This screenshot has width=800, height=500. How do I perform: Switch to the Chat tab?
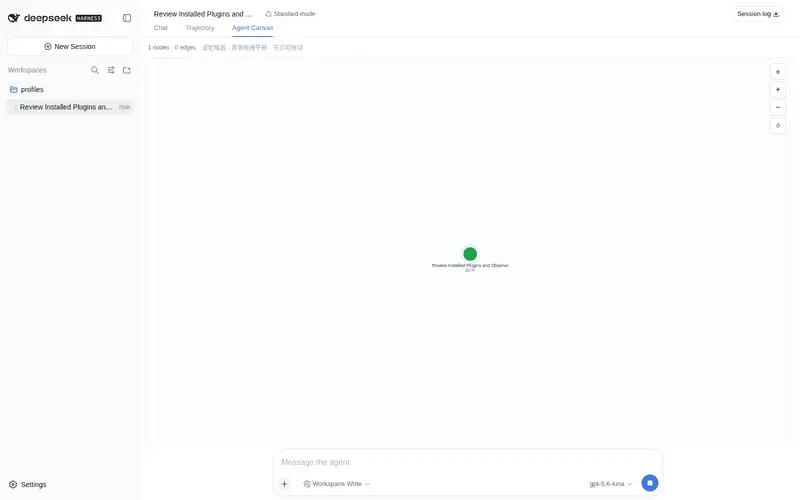click(161, 28)
